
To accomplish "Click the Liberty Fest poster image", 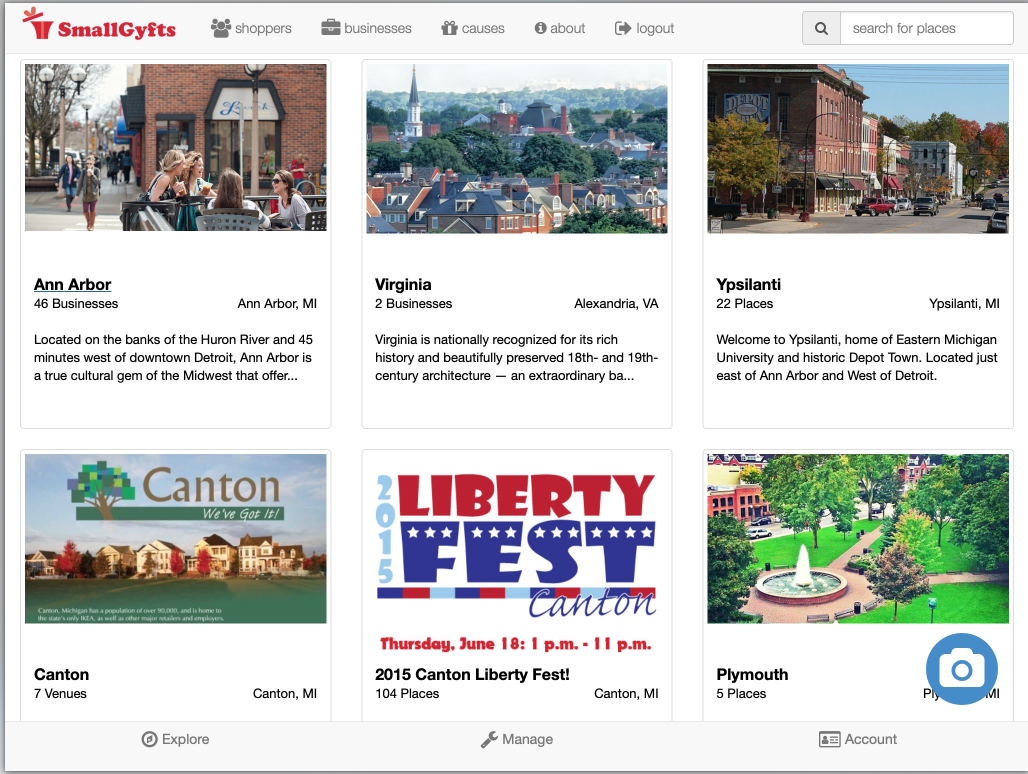I will 517,556.
